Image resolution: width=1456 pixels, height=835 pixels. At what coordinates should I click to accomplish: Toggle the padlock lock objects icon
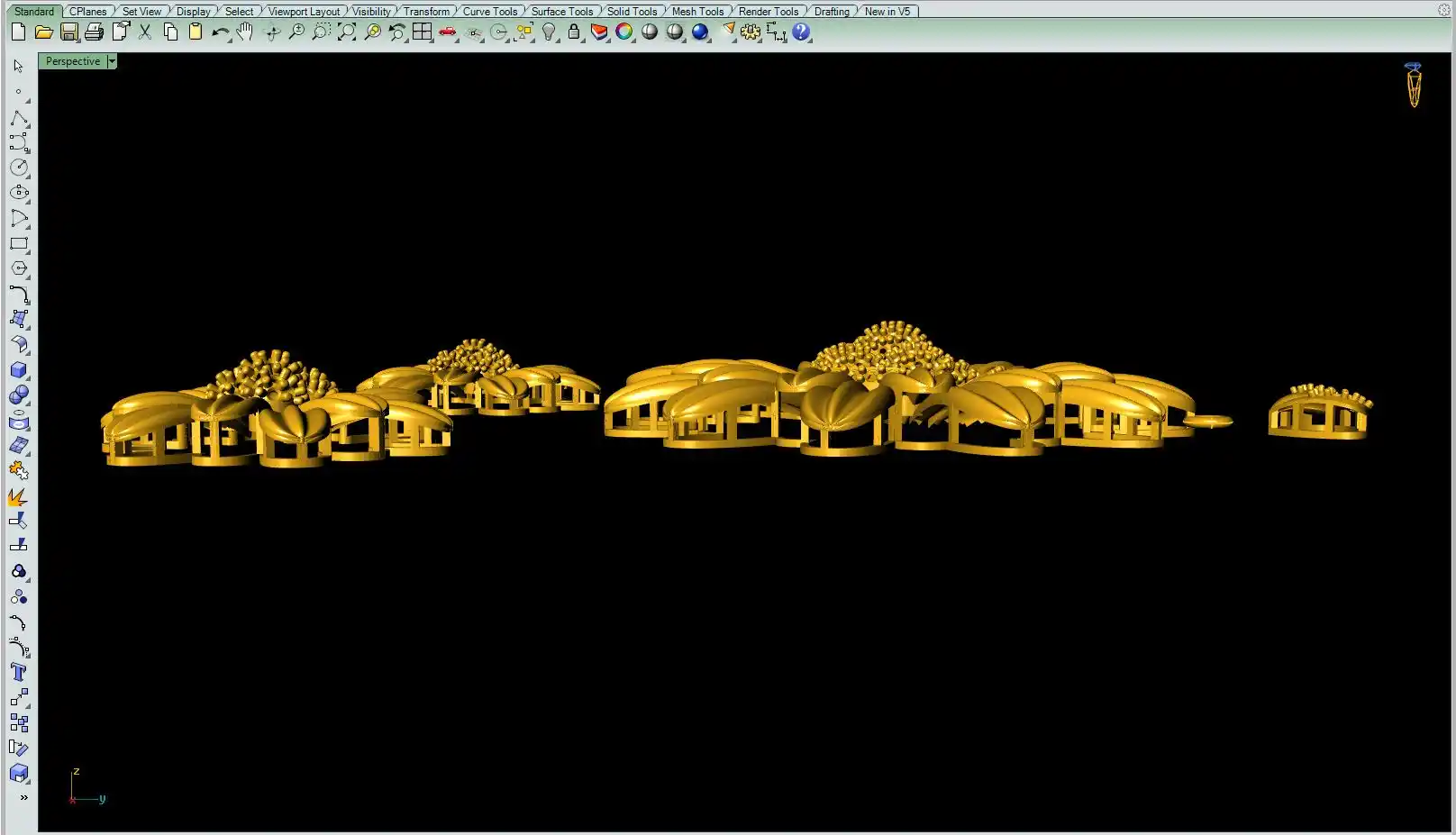click(574, 32)
